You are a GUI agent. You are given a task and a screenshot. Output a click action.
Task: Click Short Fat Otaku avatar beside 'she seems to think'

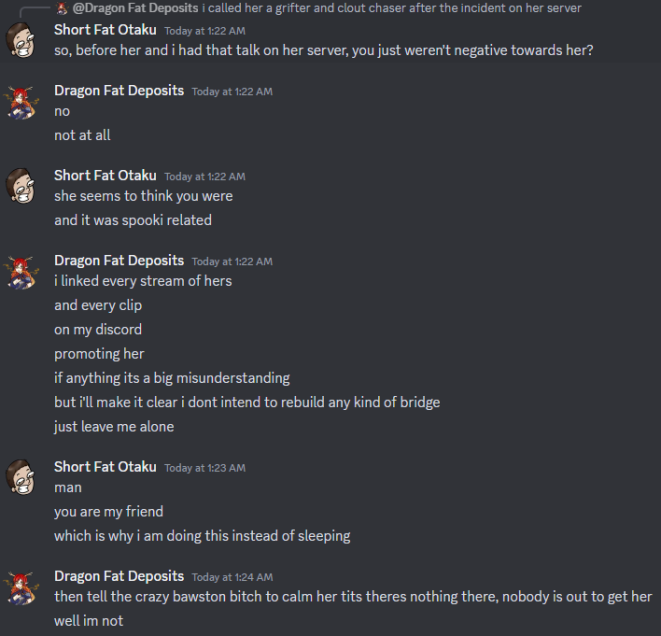click(x=20, y=186)
